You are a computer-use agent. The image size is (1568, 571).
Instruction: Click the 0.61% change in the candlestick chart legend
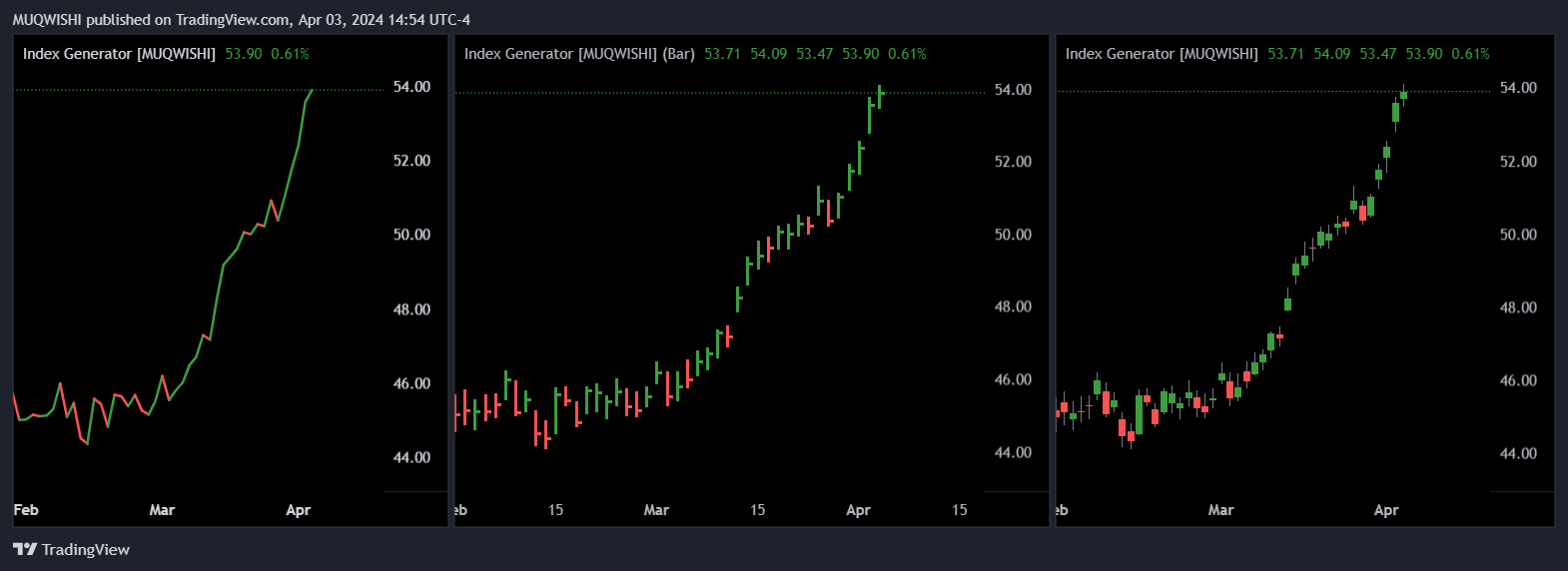coord(1471,54)
